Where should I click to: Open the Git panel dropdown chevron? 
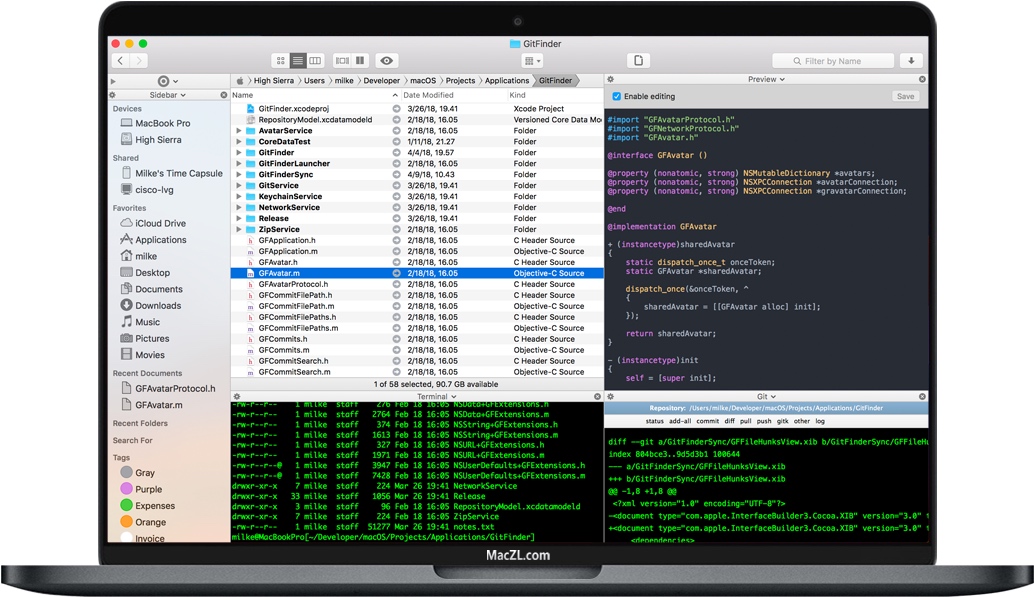(772, 397)
